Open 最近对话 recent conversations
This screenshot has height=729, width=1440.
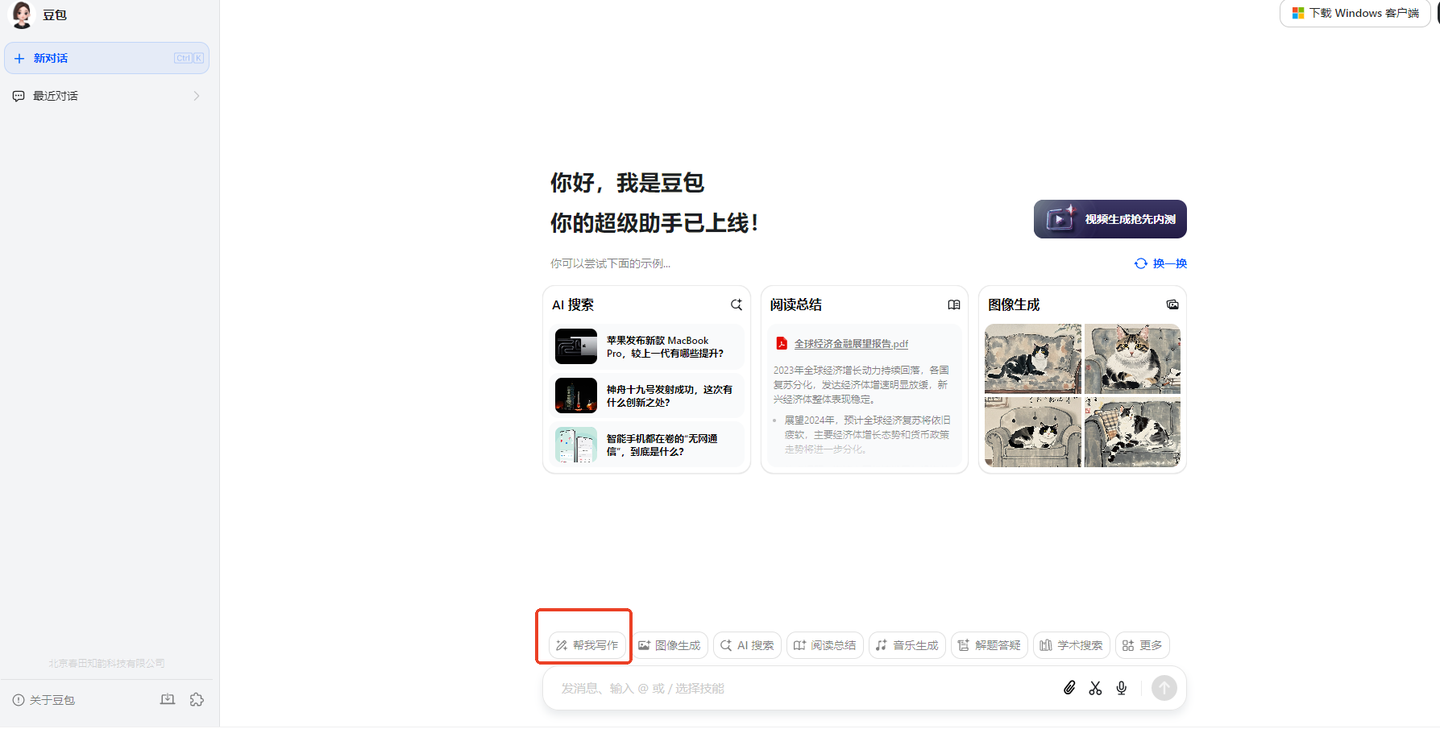click(x=106, y=96)
